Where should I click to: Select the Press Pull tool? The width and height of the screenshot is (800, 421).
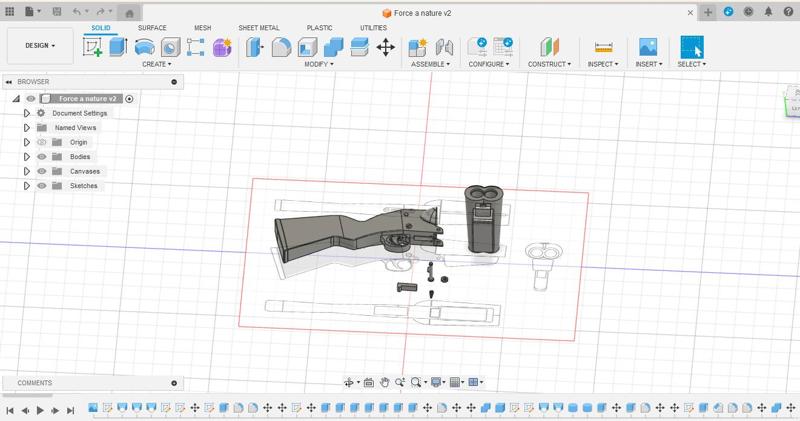254,47
